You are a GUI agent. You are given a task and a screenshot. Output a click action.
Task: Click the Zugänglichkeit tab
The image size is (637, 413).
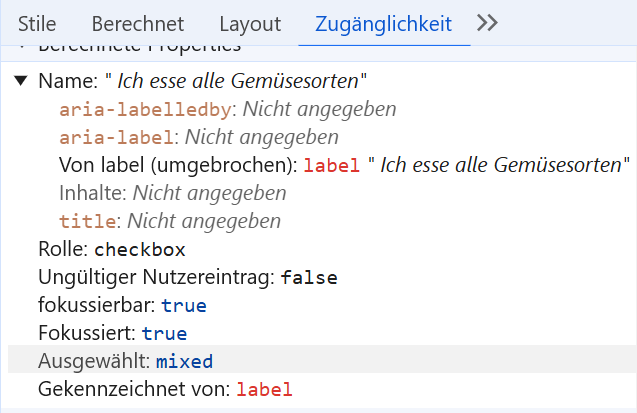pyautogui.click(x=383, y=23)
